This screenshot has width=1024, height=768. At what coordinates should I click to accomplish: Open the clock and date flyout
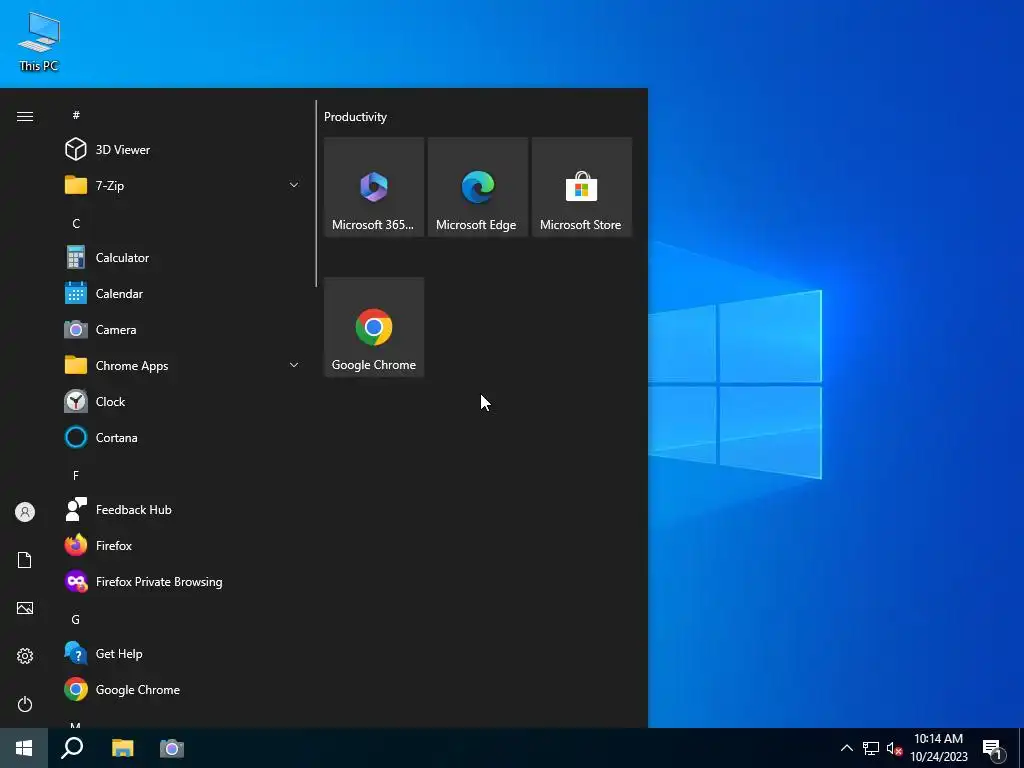click(938, 748)
